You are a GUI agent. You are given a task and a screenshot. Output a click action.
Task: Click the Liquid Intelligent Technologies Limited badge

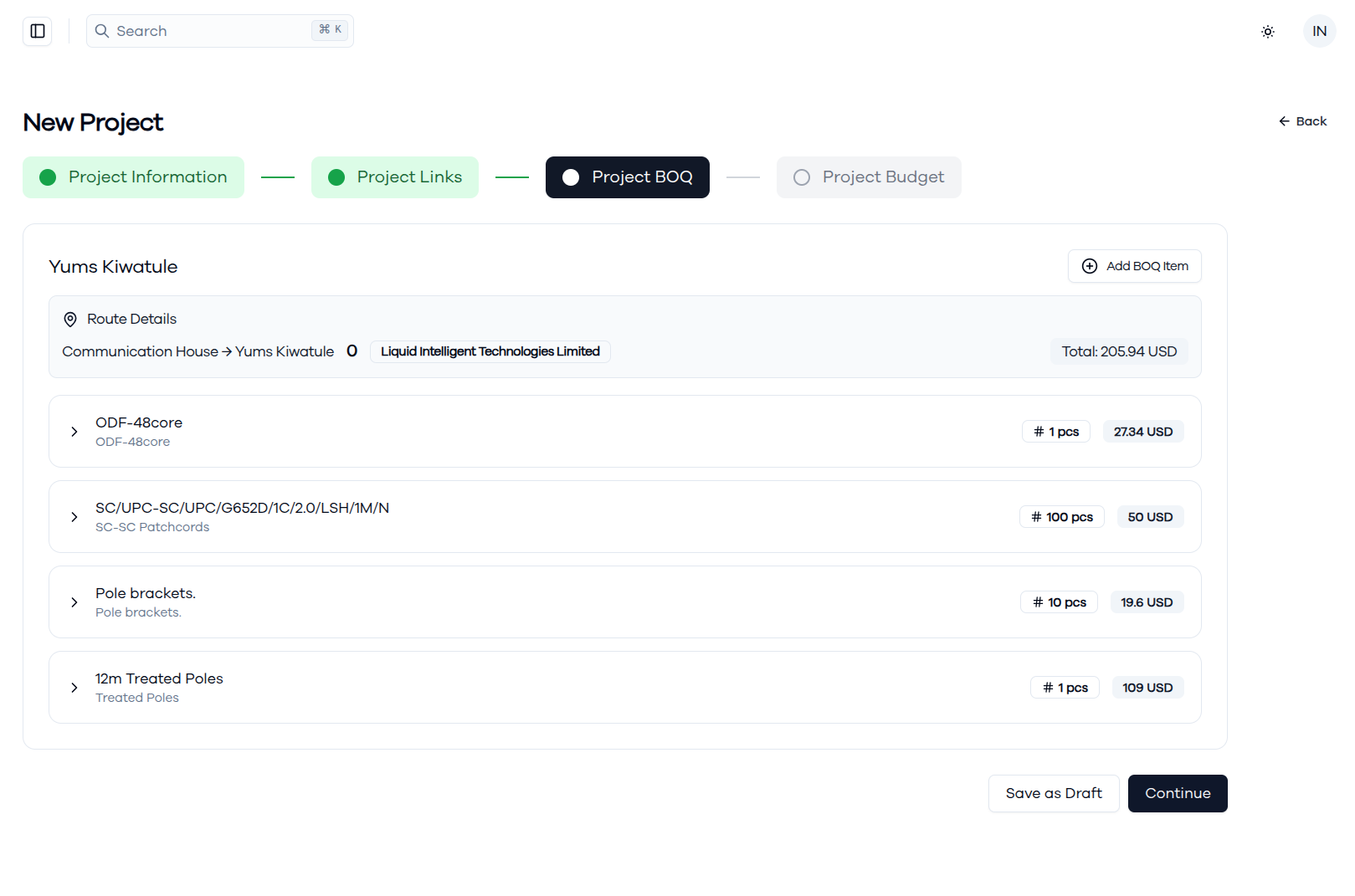click(490, 351)
